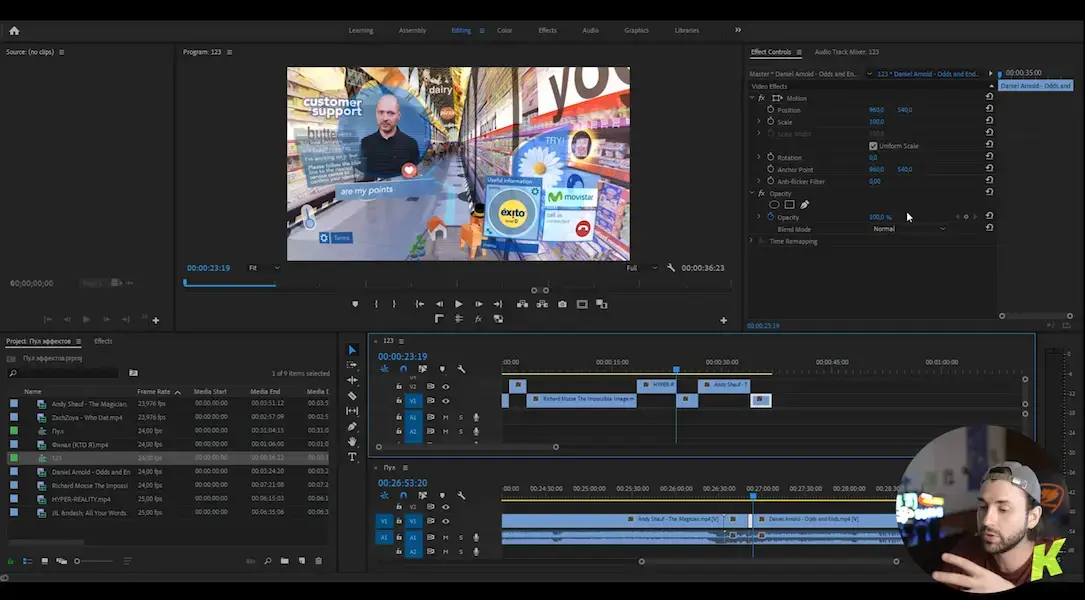Click Find magnifier in Project panel footer
1085x600 pixels.
coord(268,561)
